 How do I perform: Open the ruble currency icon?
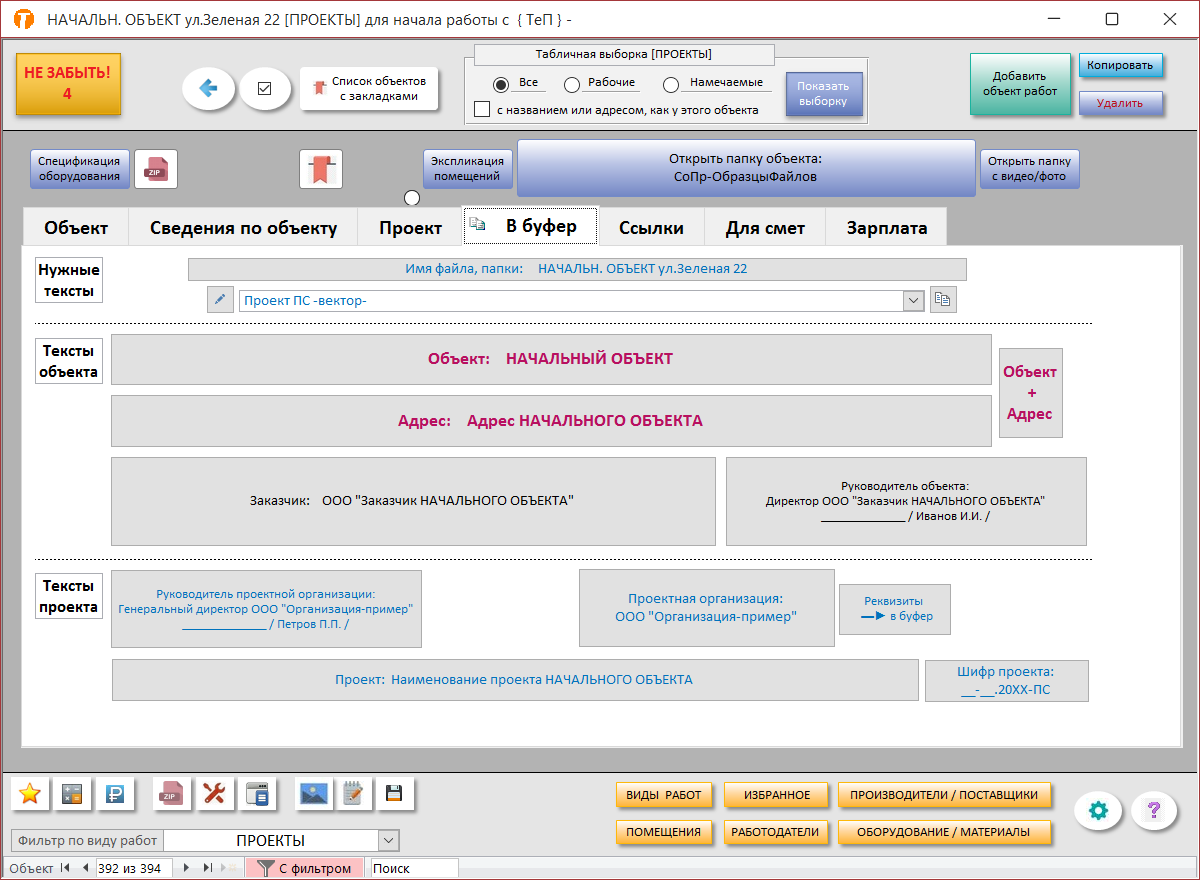click(x=115, y=794)
